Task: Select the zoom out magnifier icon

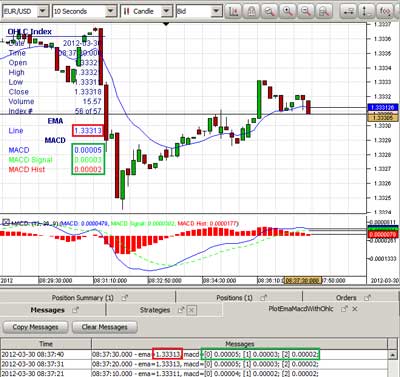Action: [306, 11]
